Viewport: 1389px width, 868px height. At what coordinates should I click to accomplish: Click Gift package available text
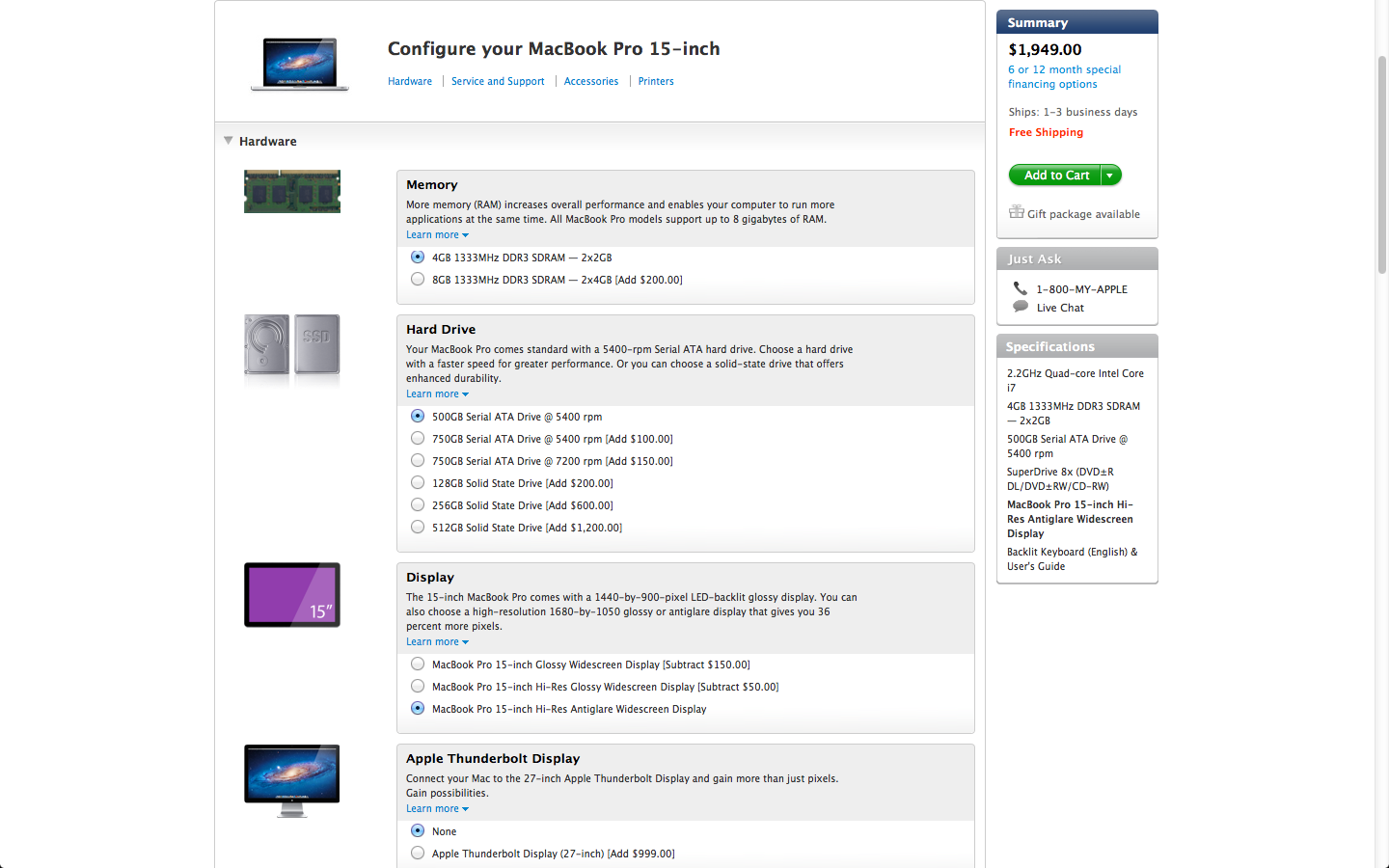pos(1083,215)
